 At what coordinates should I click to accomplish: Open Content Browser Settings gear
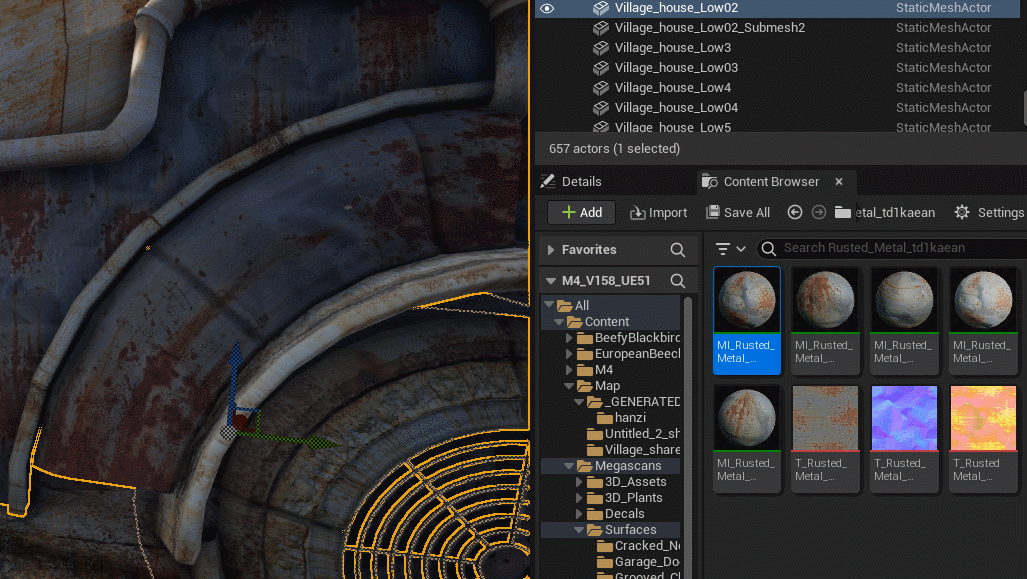(962, 212)
